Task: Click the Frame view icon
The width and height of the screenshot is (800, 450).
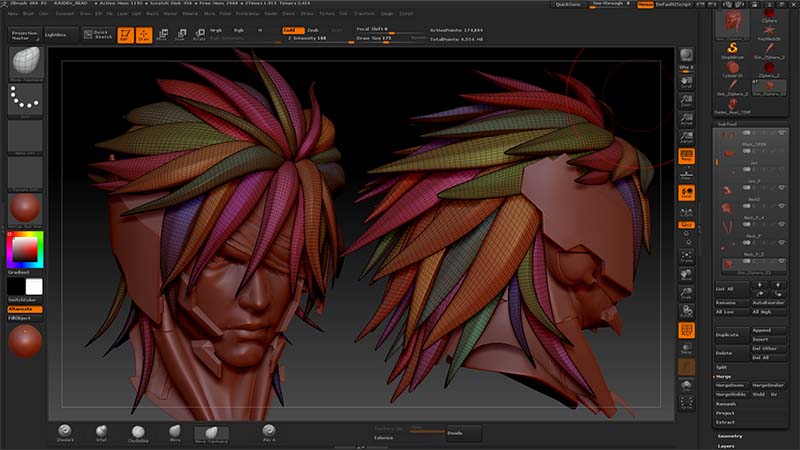Action: pyautogui.click(x=686, y=257)
